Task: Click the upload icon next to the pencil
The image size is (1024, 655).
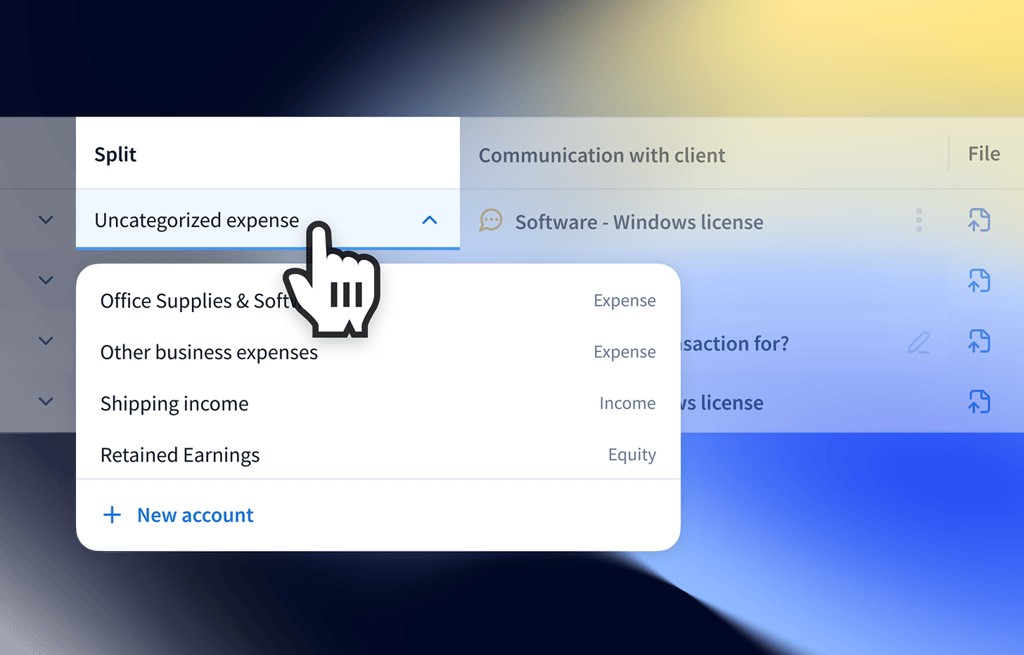Action: click(x=979, y=342)
